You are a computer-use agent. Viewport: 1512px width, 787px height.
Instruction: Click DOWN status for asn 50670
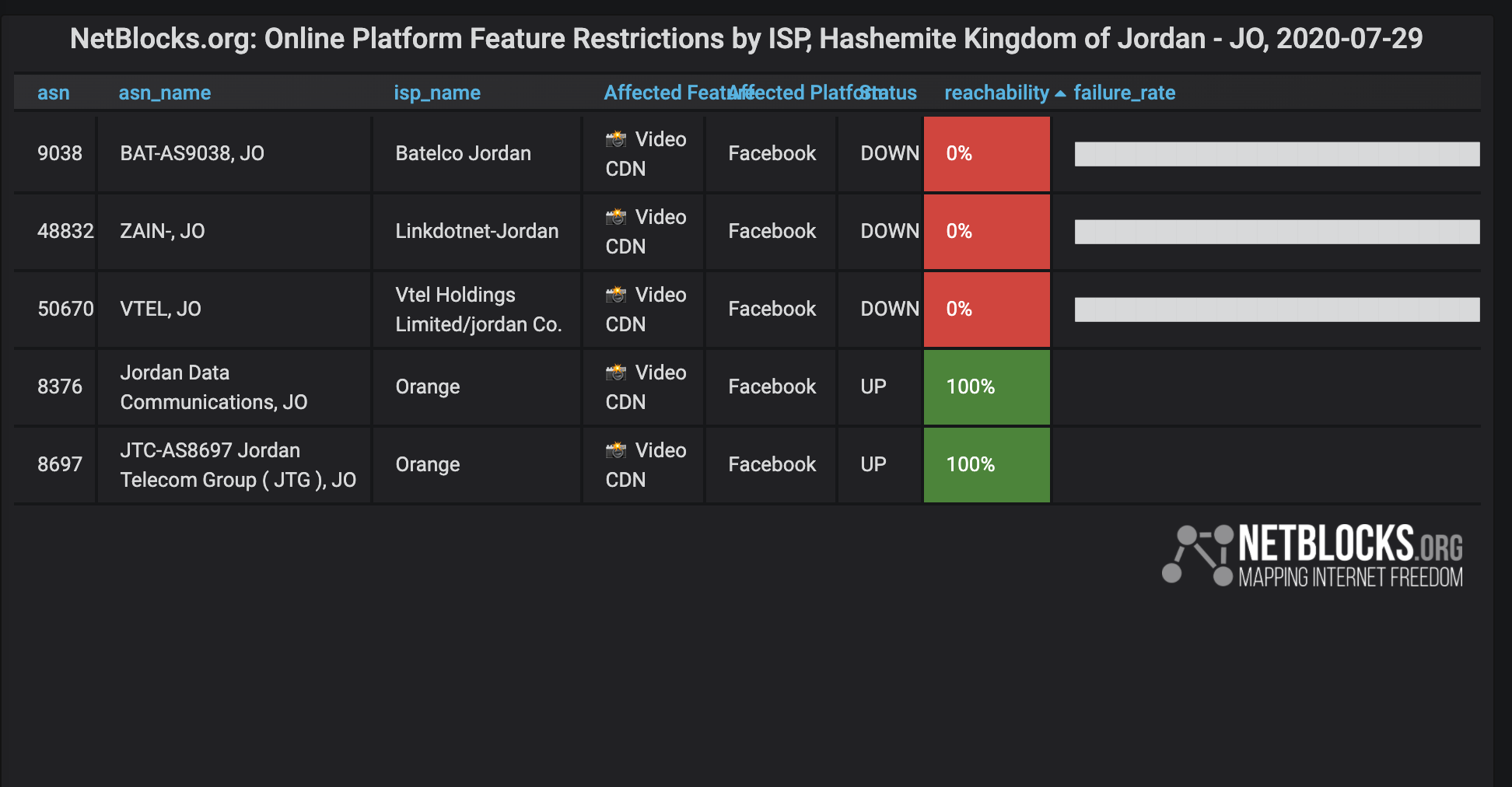[x=889, y=310]
